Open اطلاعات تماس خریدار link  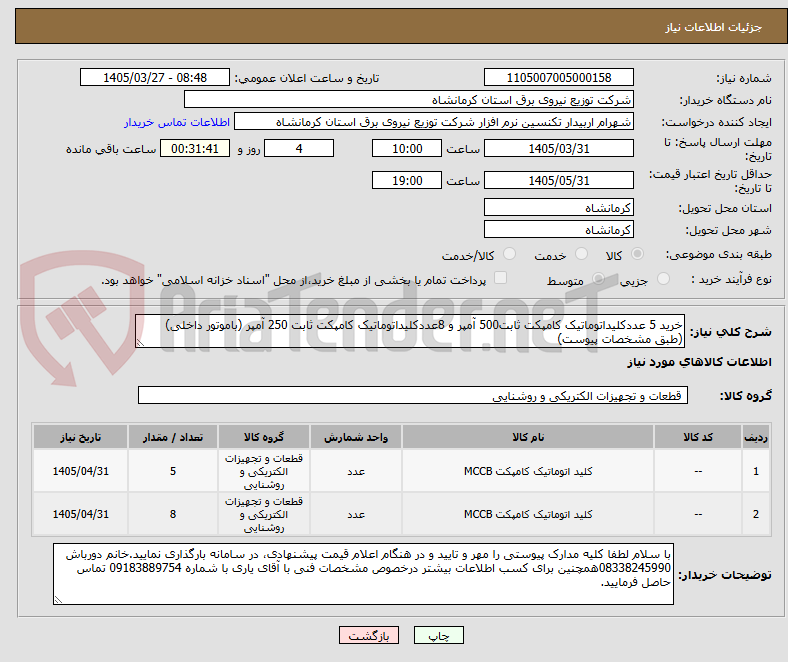(x=177, y=122)
